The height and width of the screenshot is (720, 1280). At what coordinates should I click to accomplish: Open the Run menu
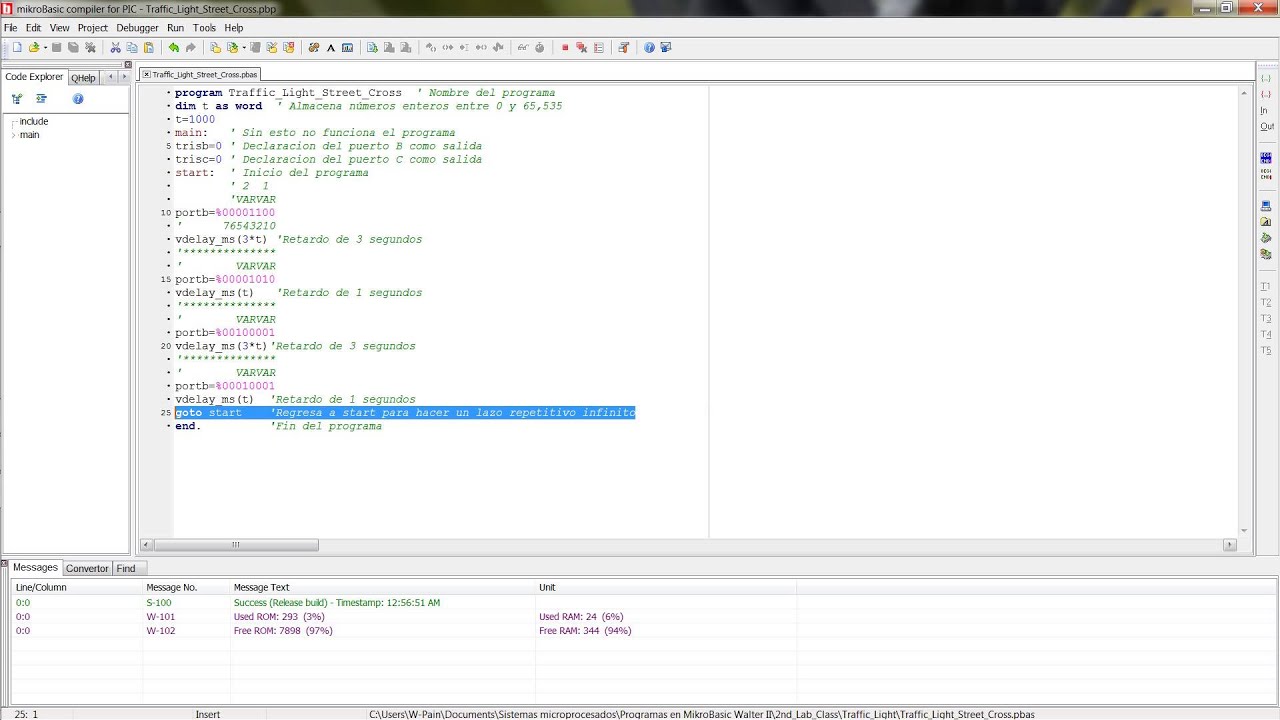pos(175,28)
